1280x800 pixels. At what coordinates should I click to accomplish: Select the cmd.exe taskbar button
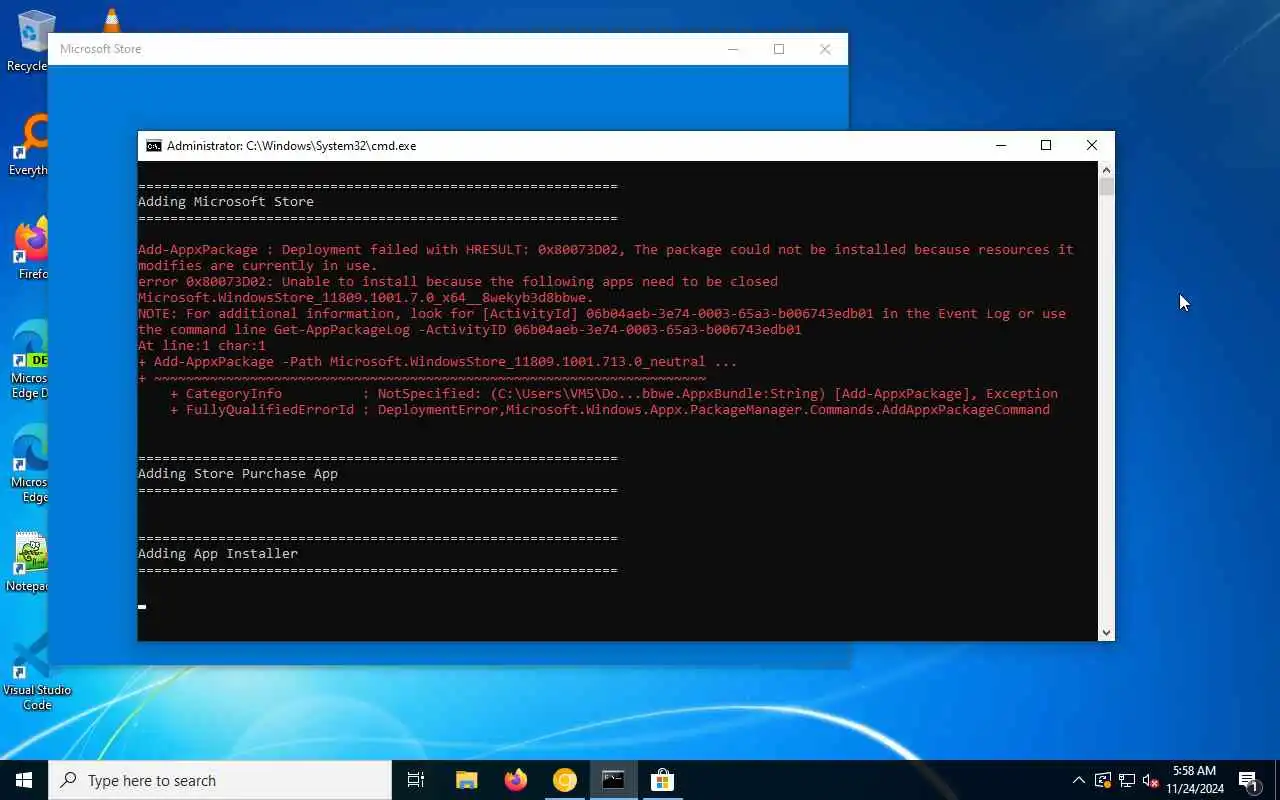point(613,780)
